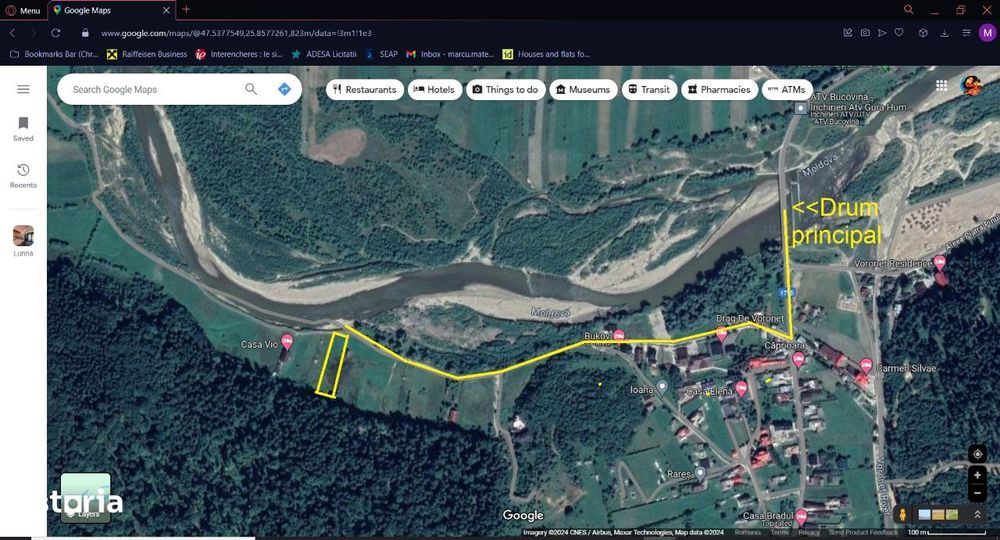Select the Things to do chip
This screenshot has width=1000, height=540.
point(505,89)
